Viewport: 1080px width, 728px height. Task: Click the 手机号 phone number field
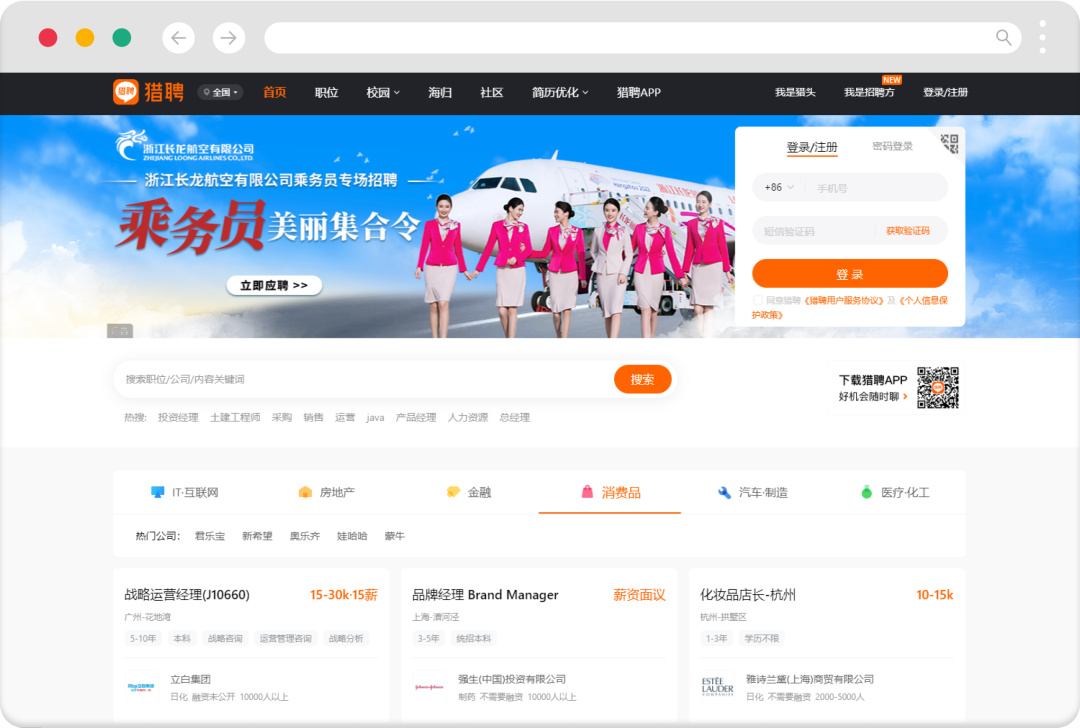(878, 187)
